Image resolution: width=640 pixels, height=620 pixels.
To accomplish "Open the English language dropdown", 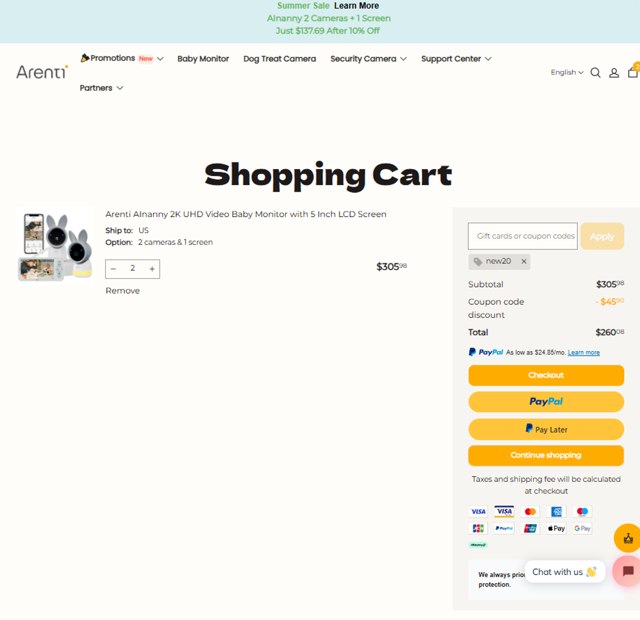I will point(567,72).
